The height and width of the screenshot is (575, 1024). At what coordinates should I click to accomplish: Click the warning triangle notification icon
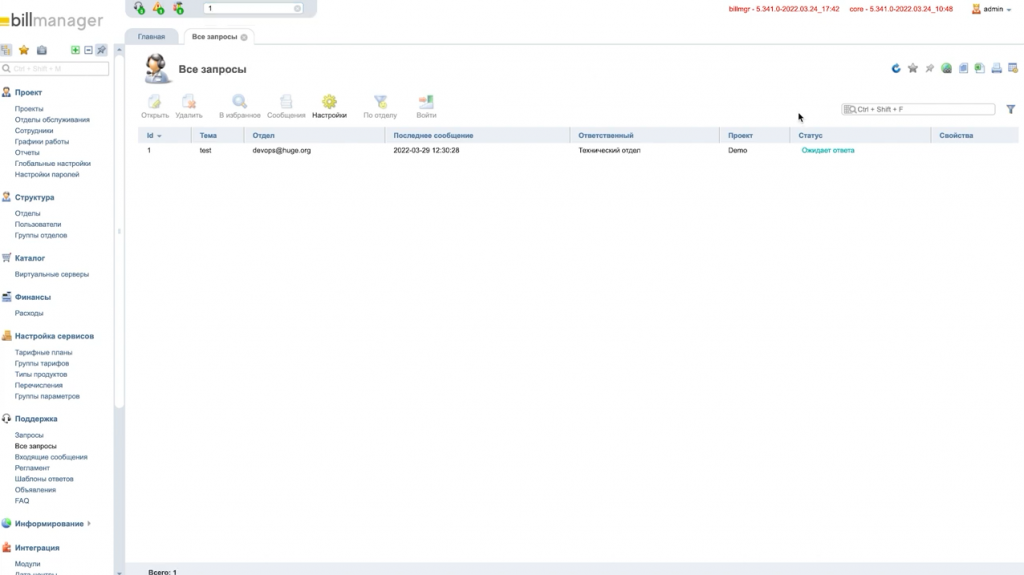(159, 8)
